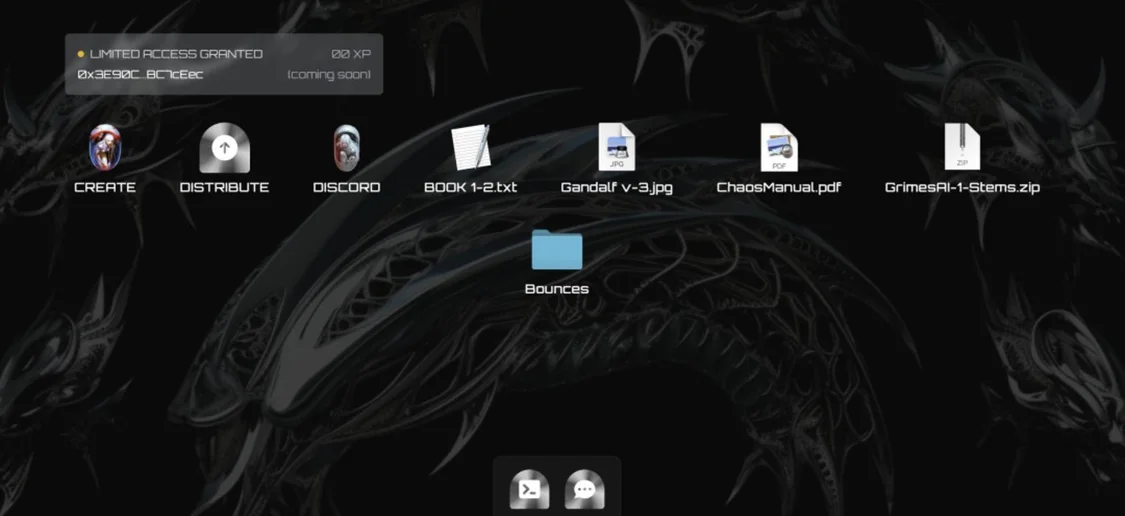Click the yellow status dot indicator
This screenshot has height=516, width=1125.
[80, 54]
